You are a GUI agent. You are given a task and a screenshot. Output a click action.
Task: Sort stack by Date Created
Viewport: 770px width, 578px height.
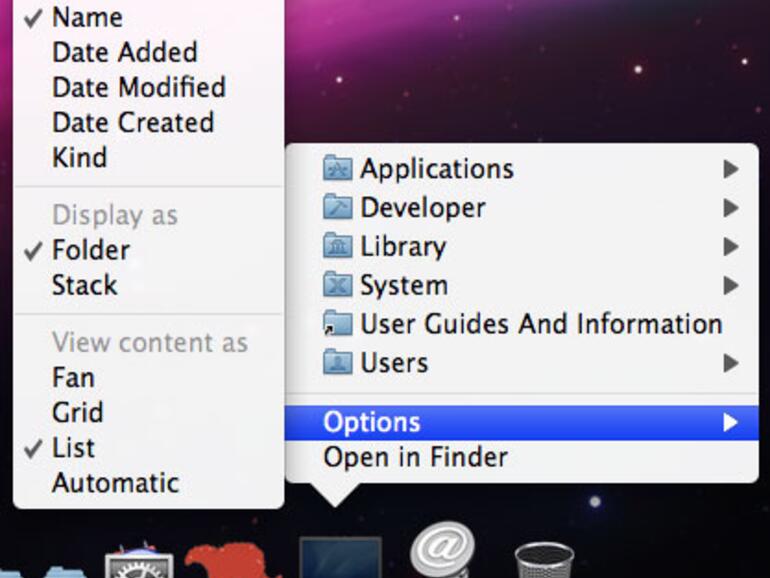pyautogui.click(x=148, y=122)
